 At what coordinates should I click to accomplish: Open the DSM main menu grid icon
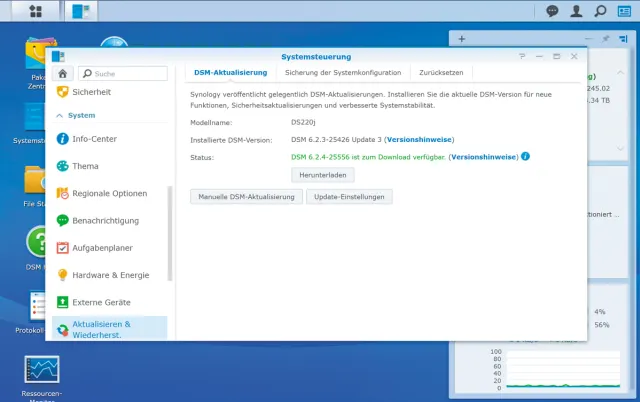click(36, 11)
